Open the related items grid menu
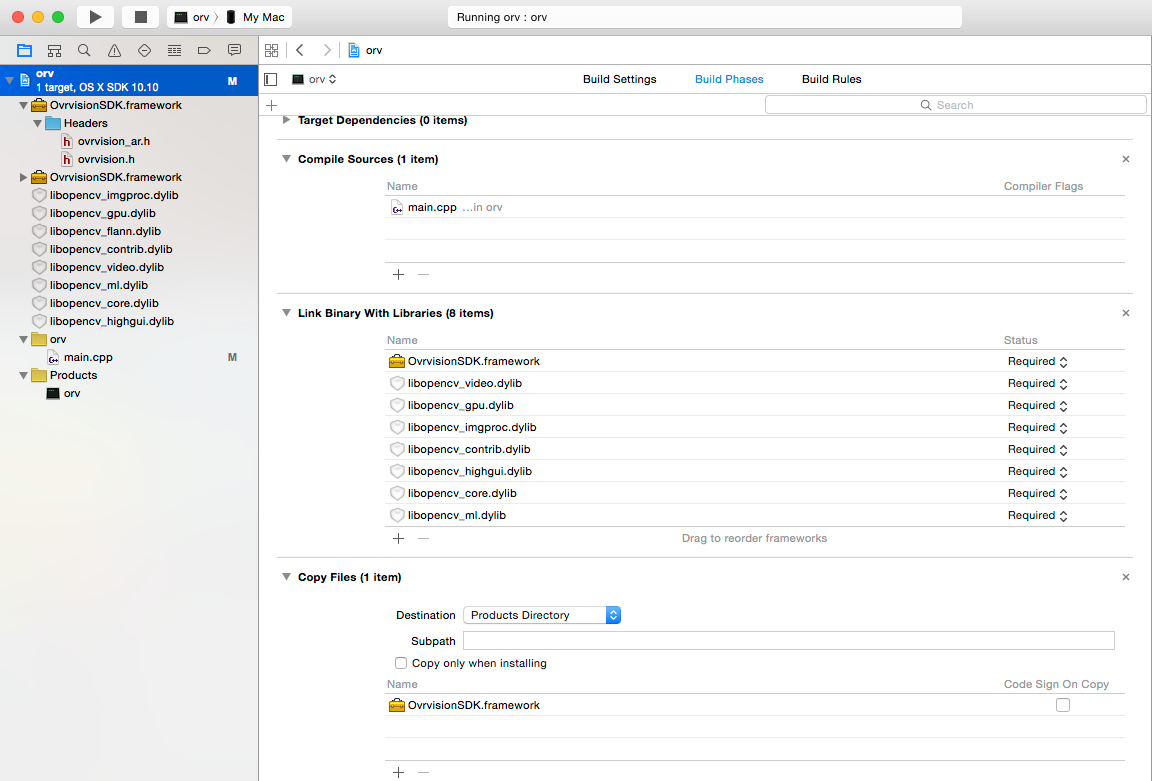This screenshot has height=781, width=1152. [272, 50]
